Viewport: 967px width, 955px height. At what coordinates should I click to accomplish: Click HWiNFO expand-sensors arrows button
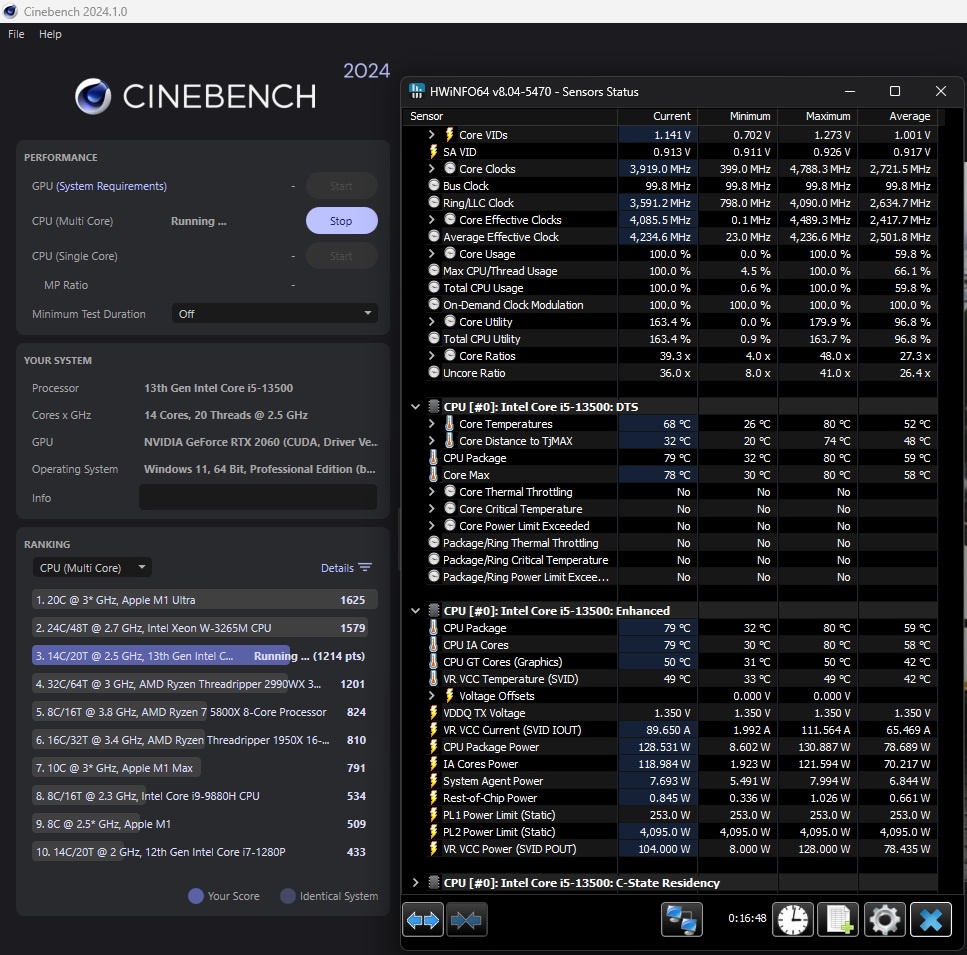point(423,920)
